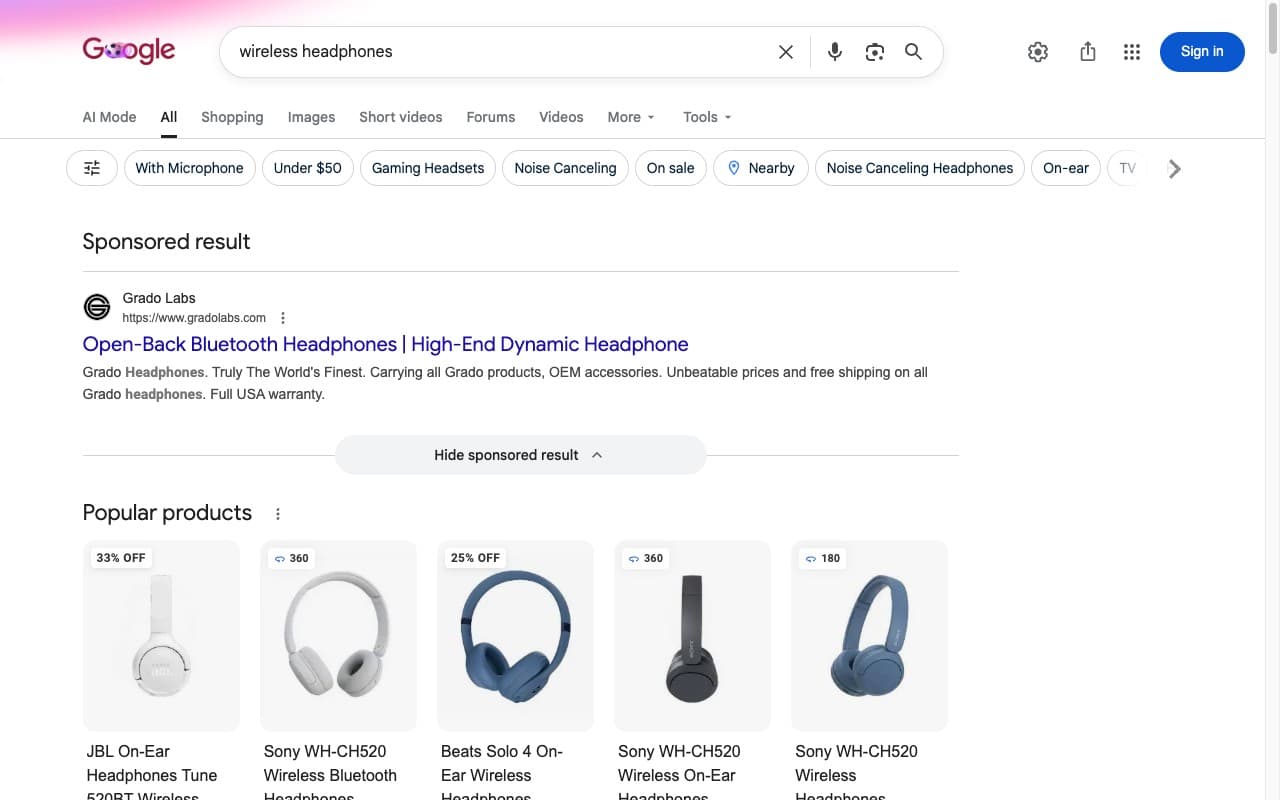
Task: Expand the Tools dropdown
Action: 707,117
